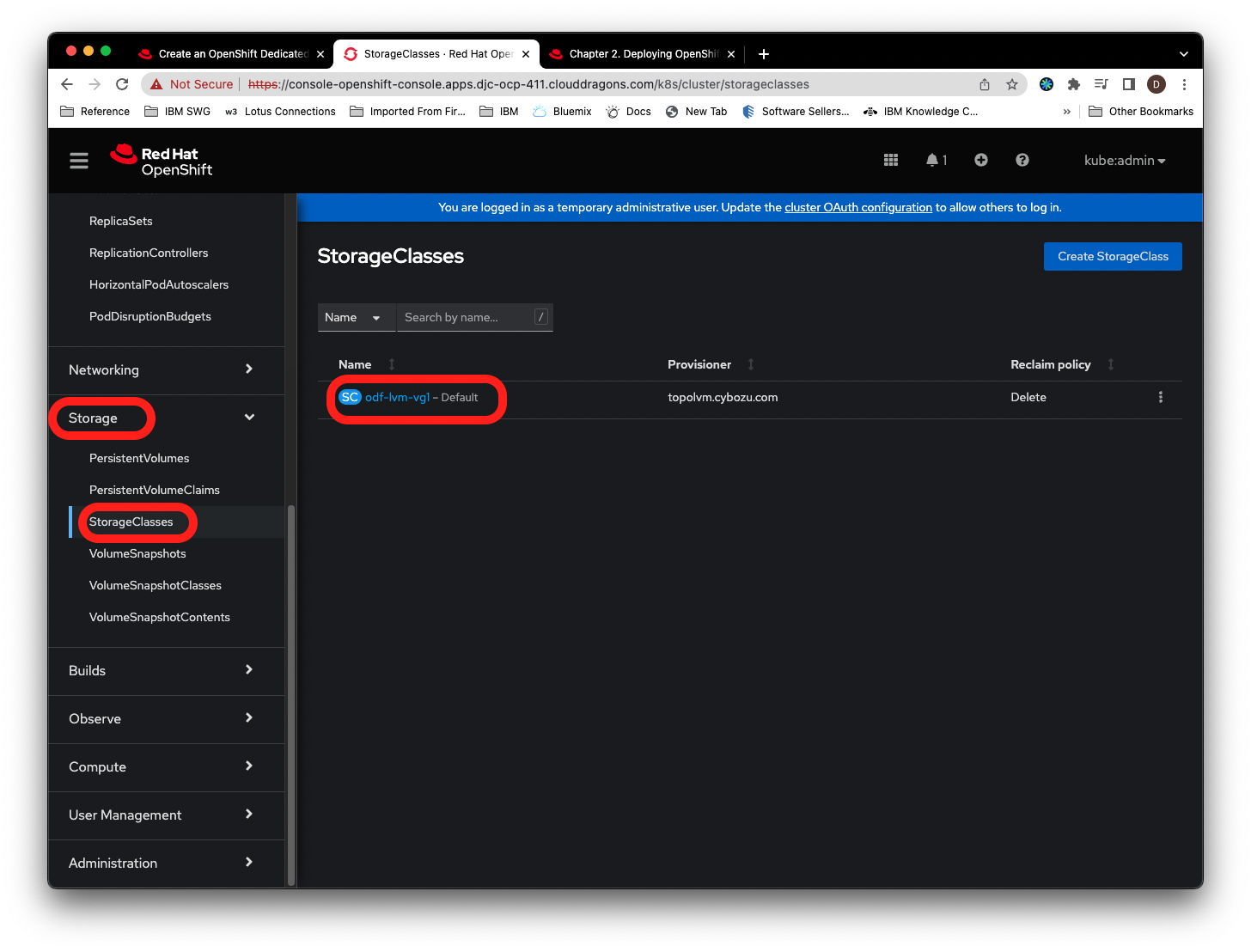The image size is (1251, 952).
Task: Collapse the Storage nav section
Action: click(x=166, y=418)
